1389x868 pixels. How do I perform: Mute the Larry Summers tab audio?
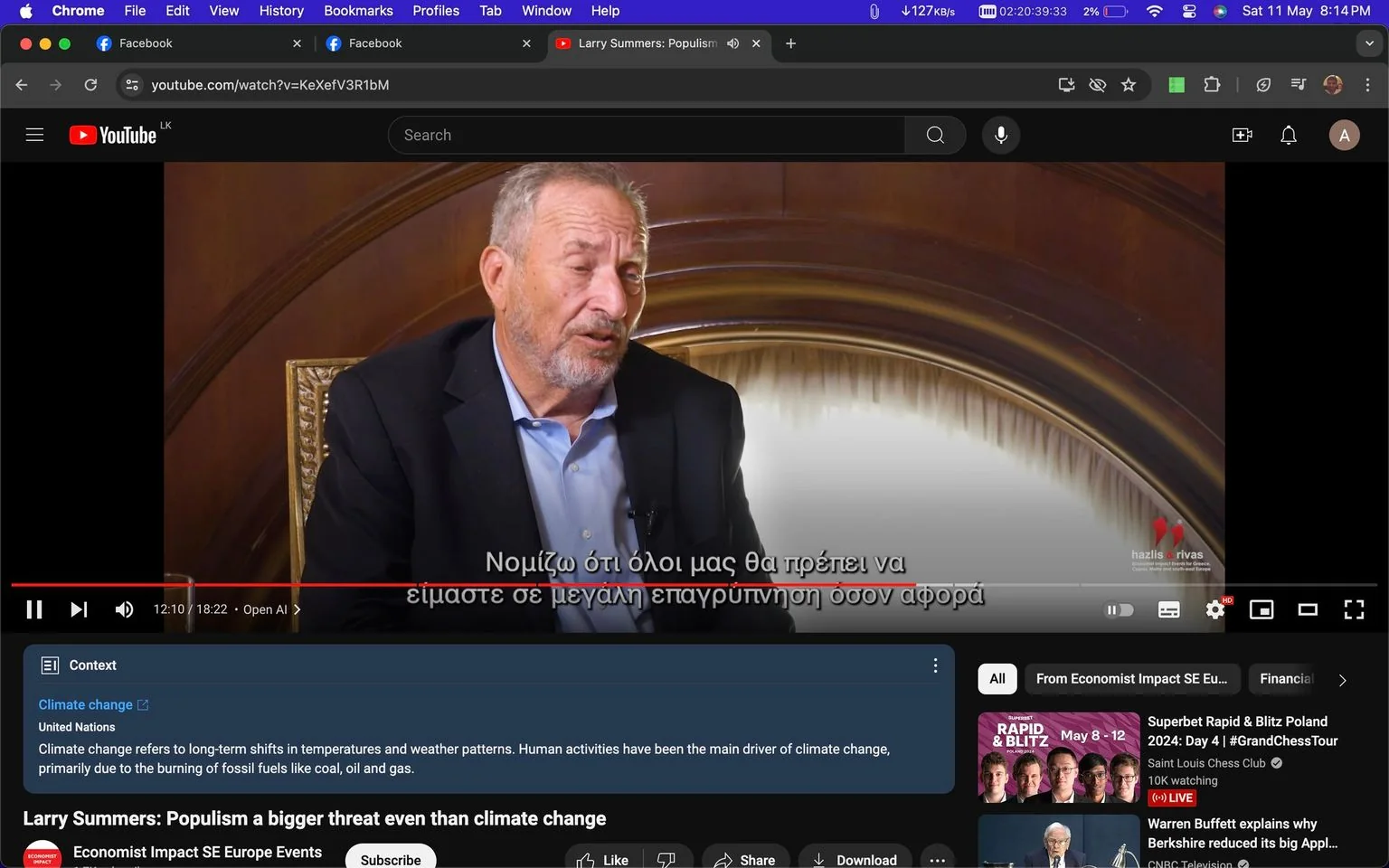tap(733, 43)
